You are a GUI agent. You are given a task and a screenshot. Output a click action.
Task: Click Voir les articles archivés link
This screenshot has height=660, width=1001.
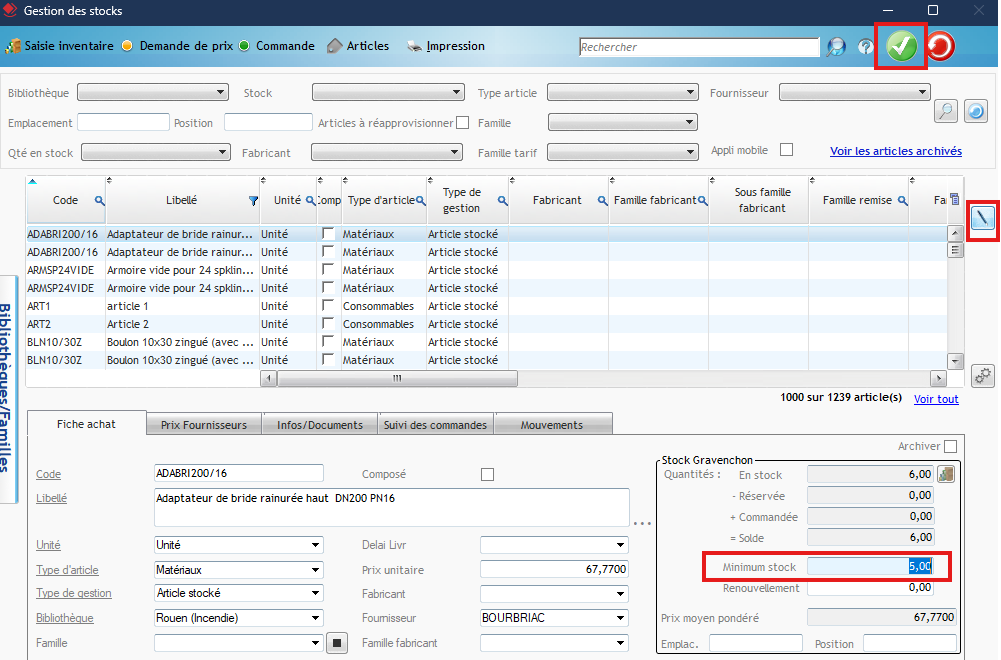(895, 151)
